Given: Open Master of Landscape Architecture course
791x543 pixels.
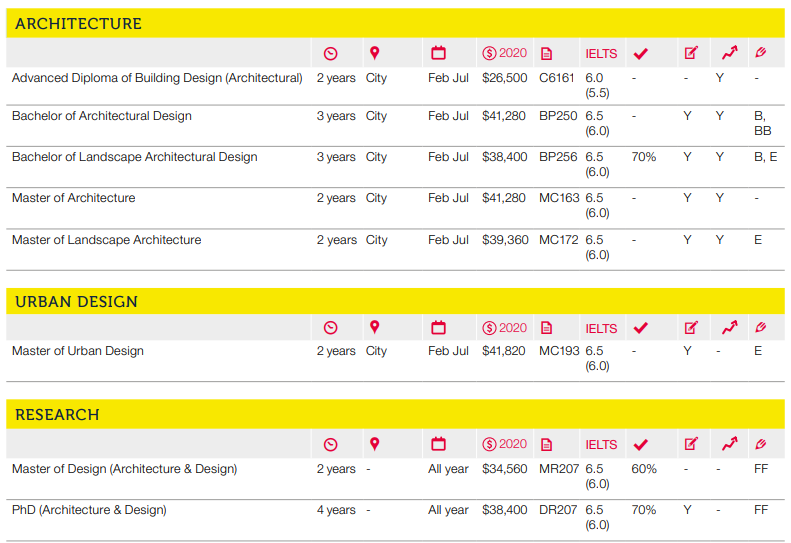Looking at the screenshot, I should 106,240.
